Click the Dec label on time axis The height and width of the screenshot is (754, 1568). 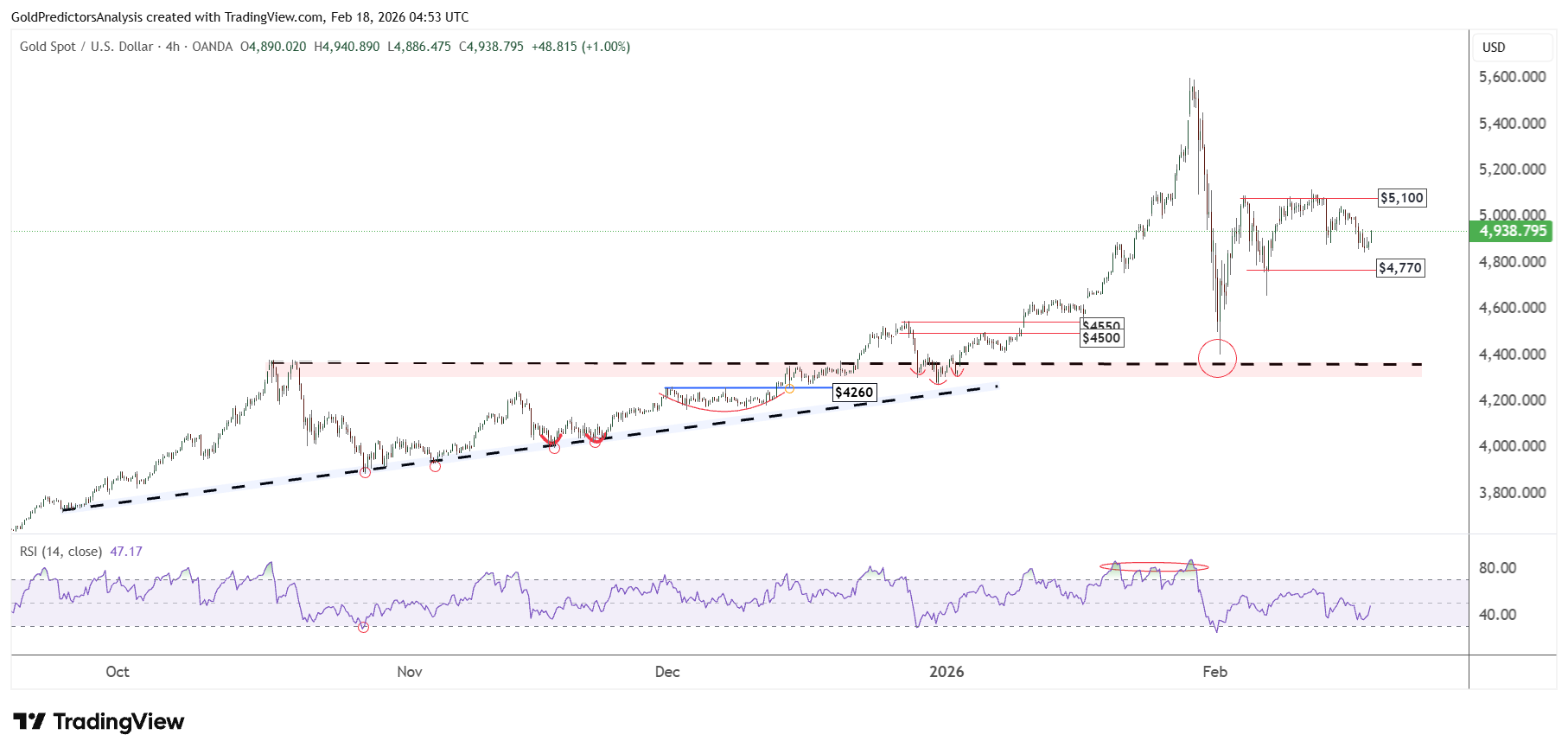tap(667, 672)
